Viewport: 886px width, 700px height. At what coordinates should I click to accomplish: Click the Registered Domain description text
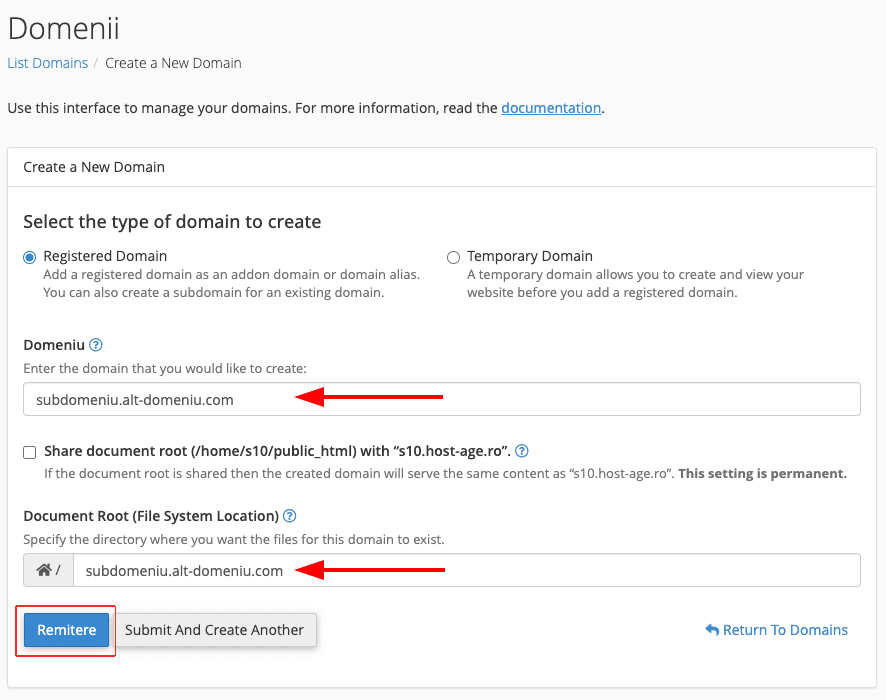(x=231, y=284)
